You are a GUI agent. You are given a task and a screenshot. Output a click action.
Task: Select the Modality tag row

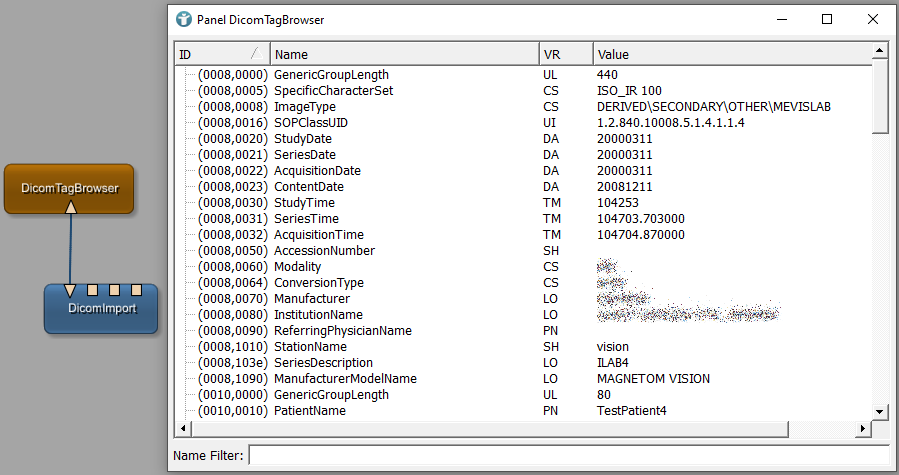[x=300, y=267]
